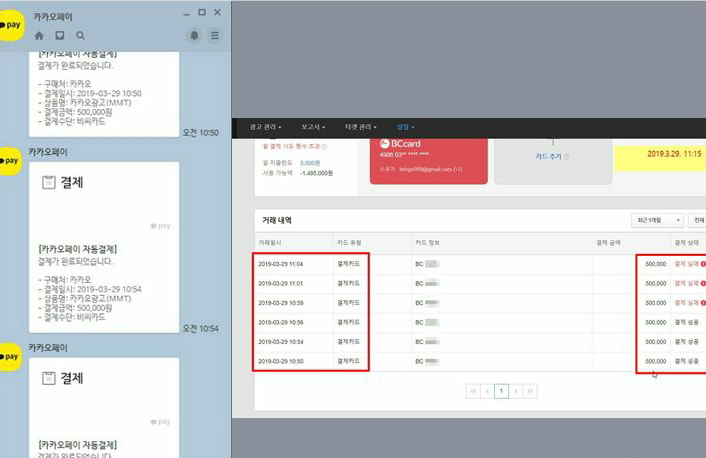The image size is (706, 458).
Task: Click the 오전 10:54 timestamp in chat
Action: (x=200, y=329)
